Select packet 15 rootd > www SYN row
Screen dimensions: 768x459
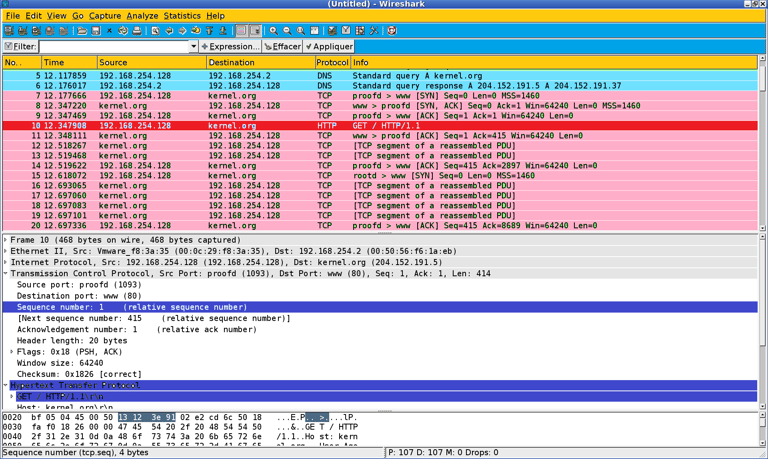(380, 175)
